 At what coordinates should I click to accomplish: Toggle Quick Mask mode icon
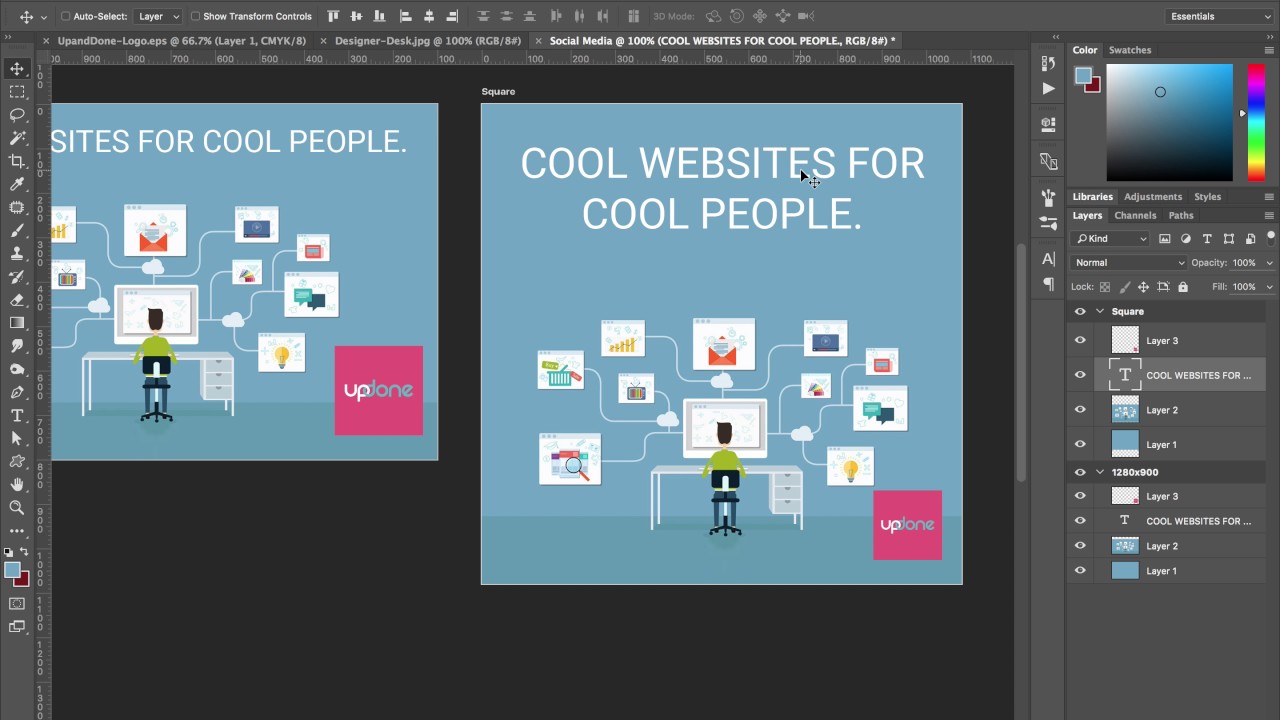[x=17, y=604]
